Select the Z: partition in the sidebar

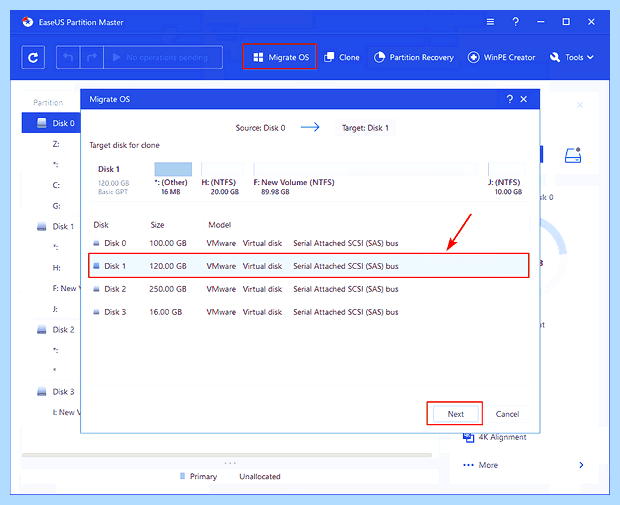(x=56, y=144)
